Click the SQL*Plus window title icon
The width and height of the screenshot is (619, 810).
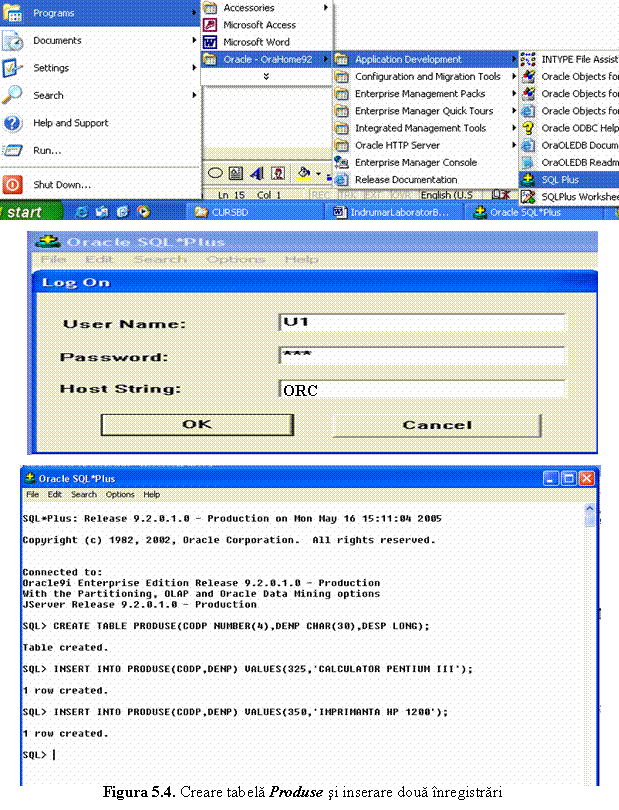tap(30, 478)
